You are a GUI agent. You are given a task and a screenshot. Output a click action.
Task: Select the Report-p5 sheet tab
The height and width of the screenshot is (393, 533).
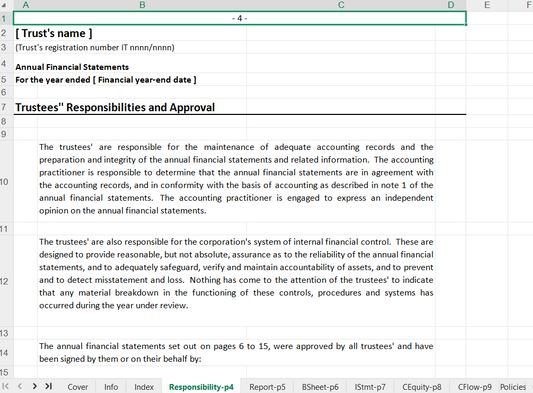tap(267, 387)
